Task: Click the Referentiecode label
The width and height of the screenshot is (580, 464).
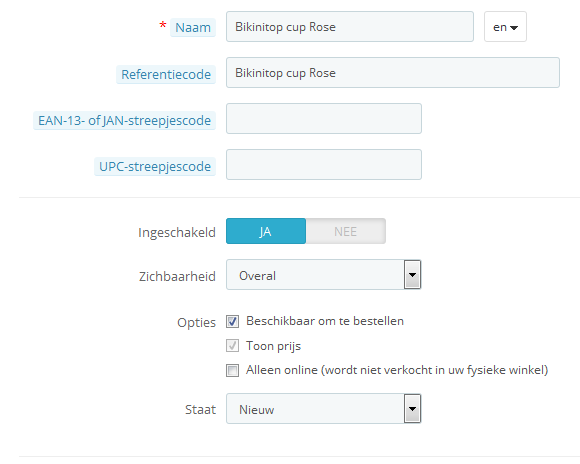Action: point(166,74)
